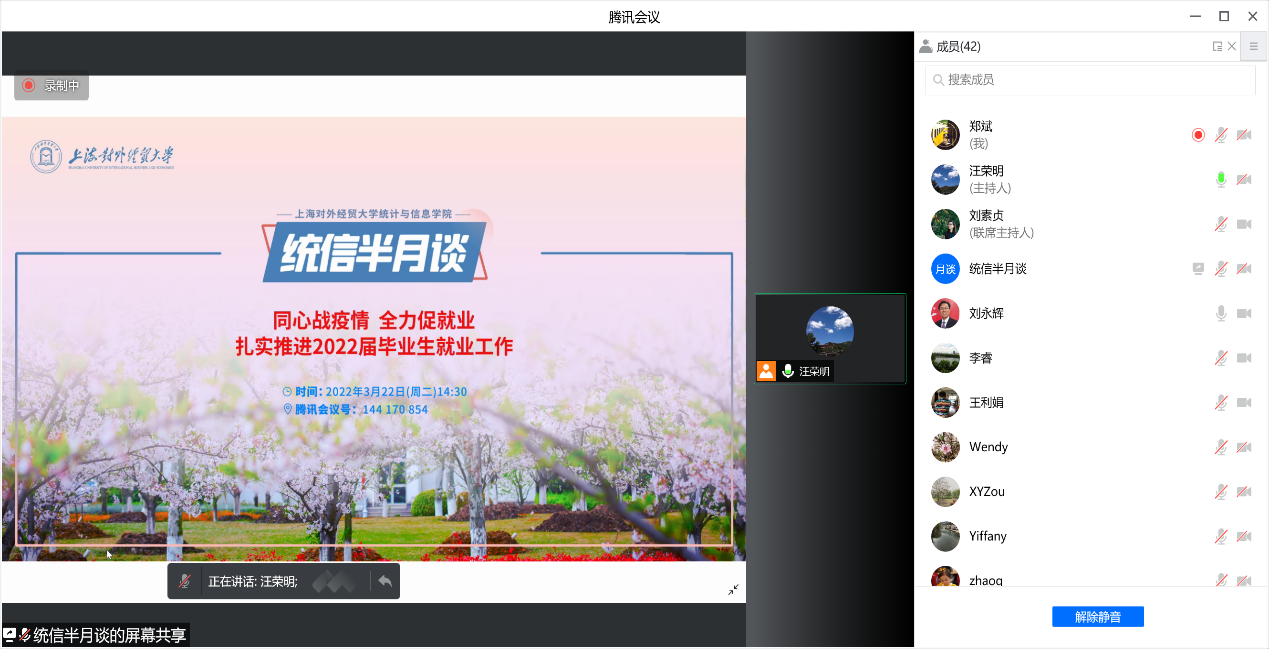Click the green microphone icon for 汪荣明

tap(1221, 179)
